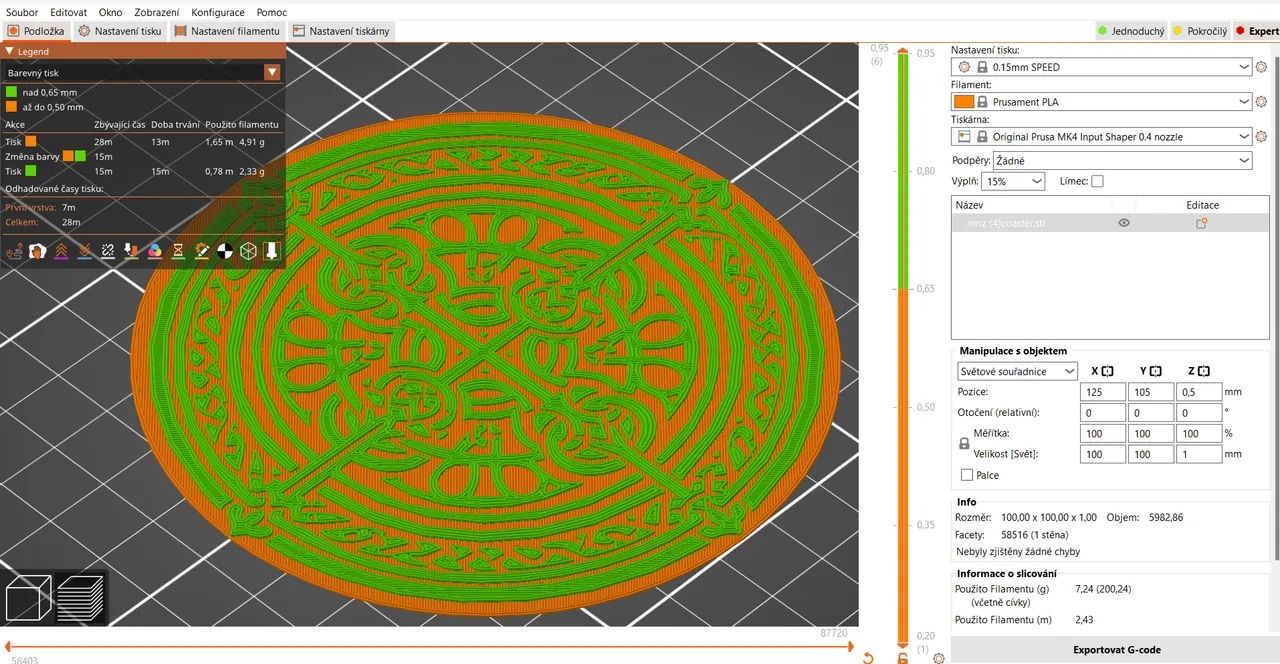Switch to Nastavení filamentu tab
Viewport: 1280px width, 664px height.
click(227, 31)
